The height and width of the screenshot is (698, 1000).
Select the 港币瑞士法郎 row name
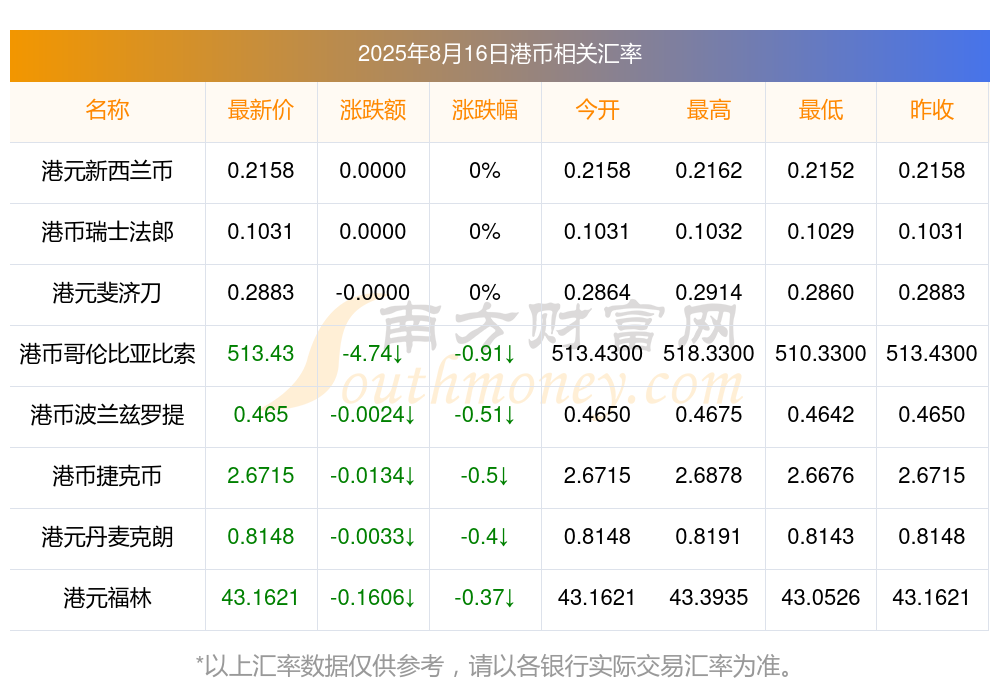tap(107, 232)
